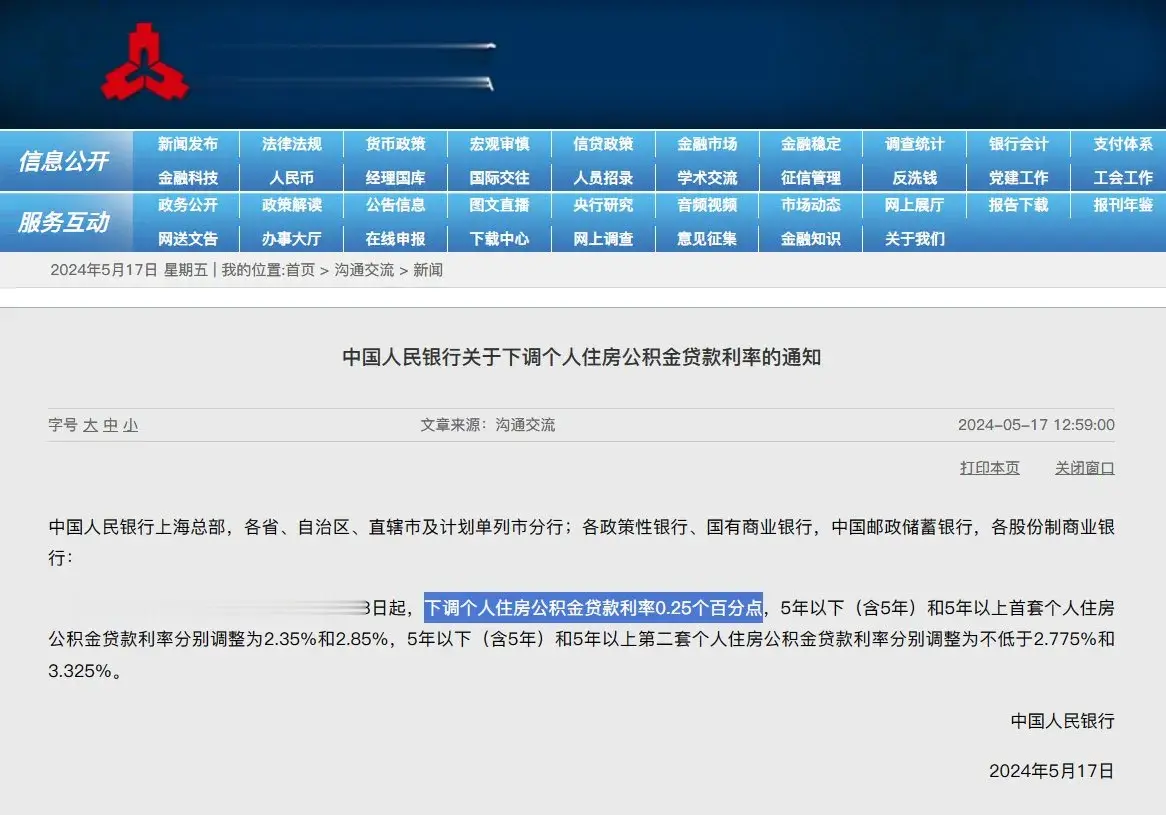This screenshot has height=815, width=1166.
Task: Set font size to small 小
Action: click(x=130, y=425)
